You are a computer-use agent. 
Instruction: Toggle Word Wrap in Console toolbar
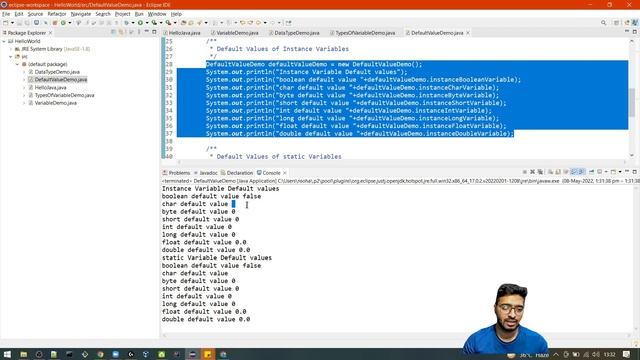566,172
